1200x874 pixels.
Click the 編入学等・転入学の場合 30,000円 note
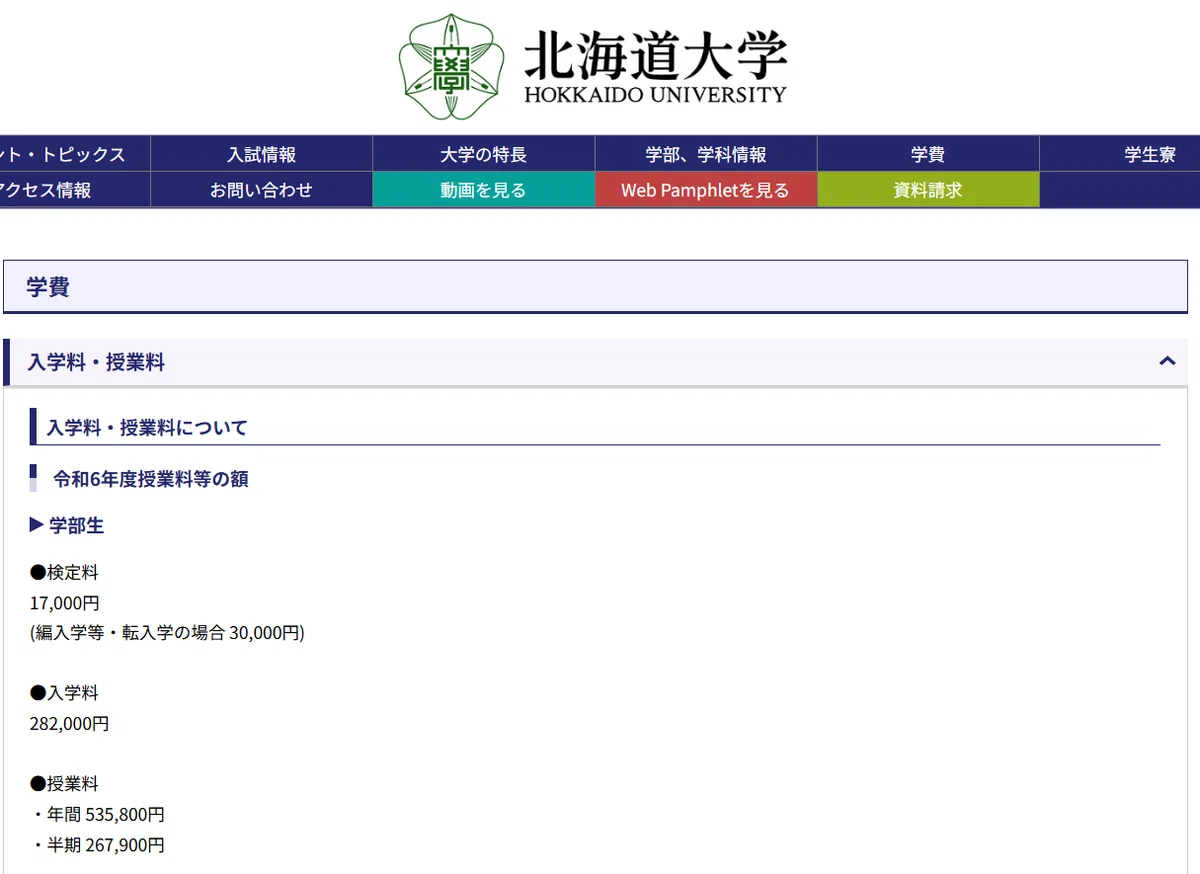167,633
